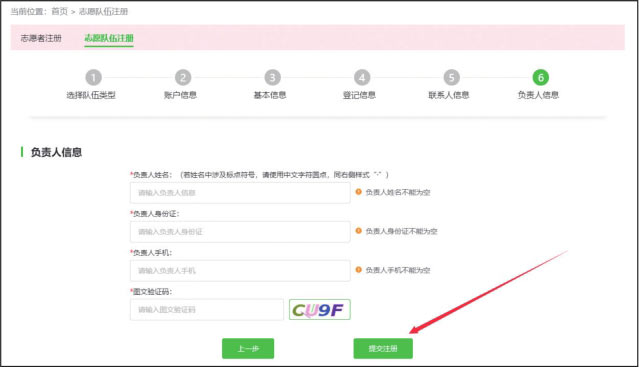Go to step 1 circle 选择队伍类型
This screenshot has height=367, width=639.
pos(93,77)
